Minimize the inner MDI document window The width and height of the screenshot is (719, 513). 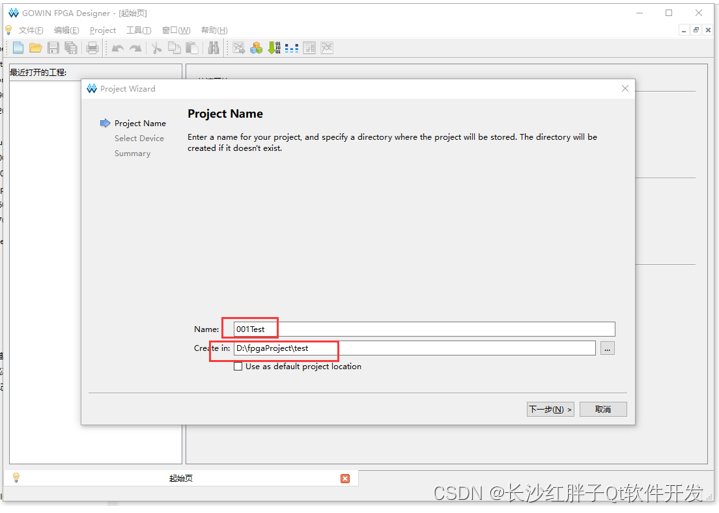click(684, 30)
